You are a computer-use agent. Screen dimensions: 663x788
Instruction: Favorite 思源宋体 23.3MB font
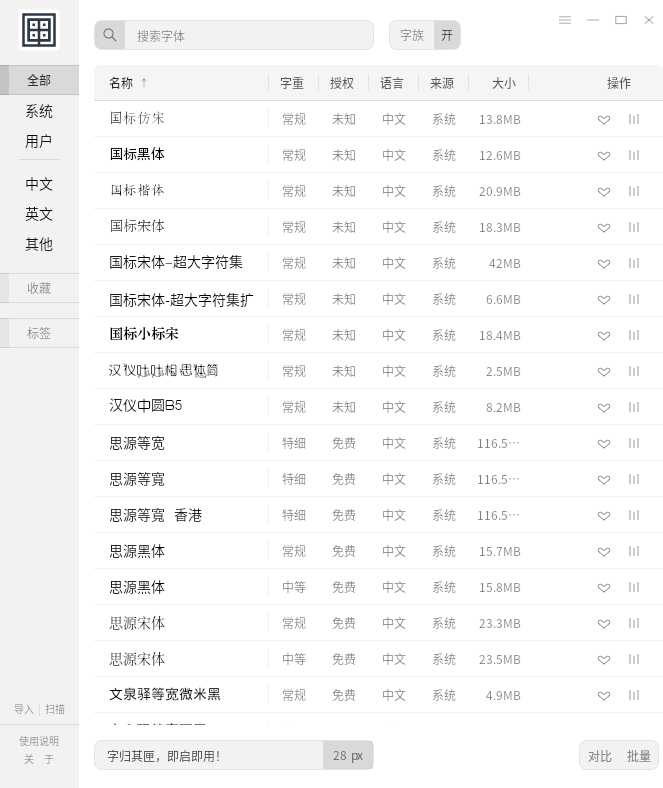[x=604, y=624]
